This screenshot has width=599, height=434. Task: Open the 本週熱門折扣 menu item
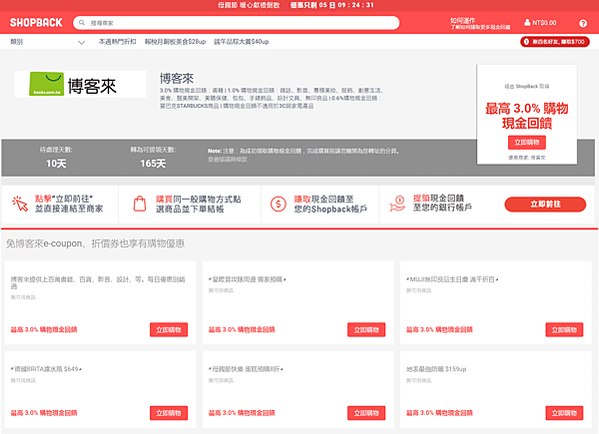[117, 42]
